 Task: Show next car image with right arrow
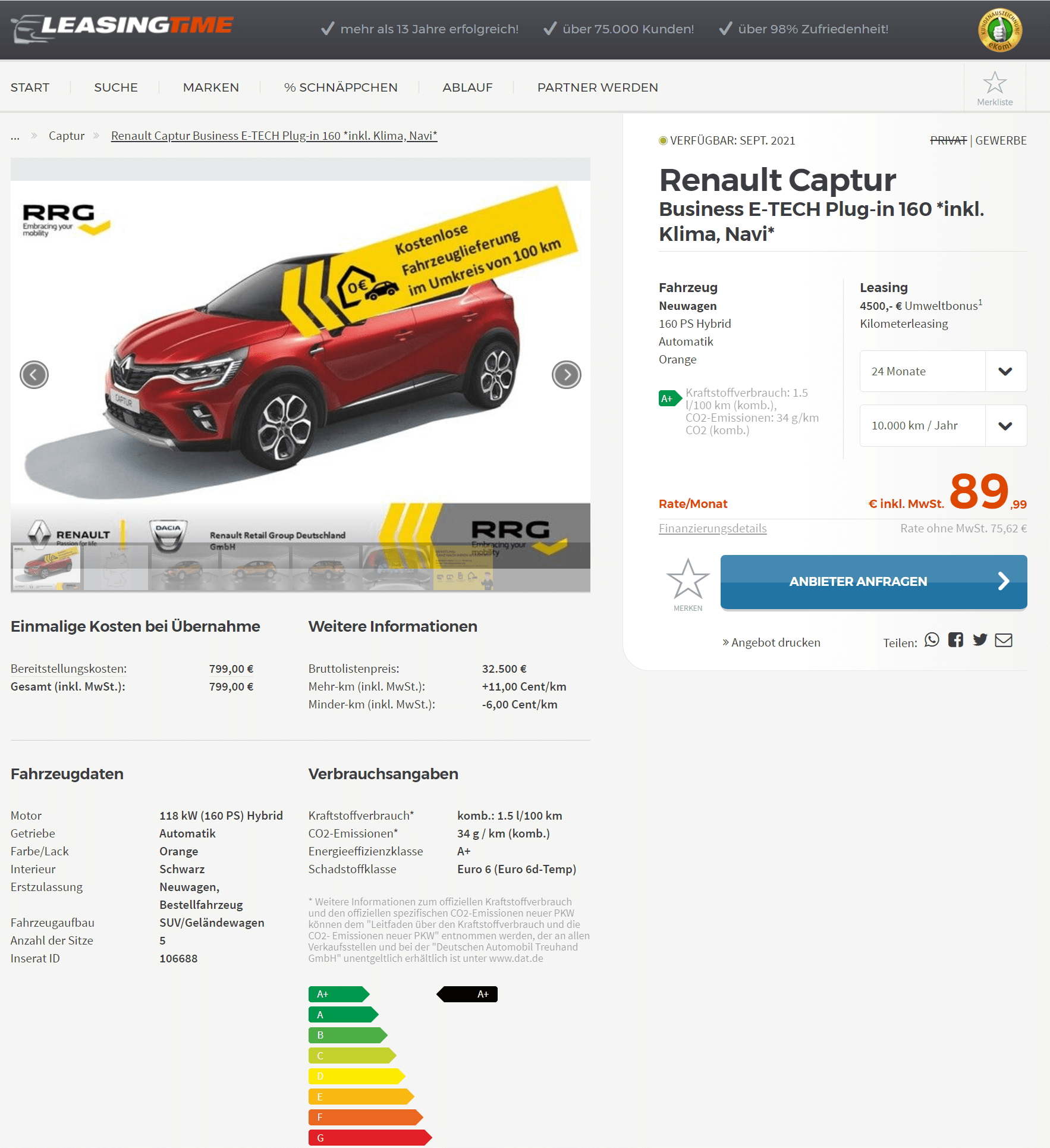point(566,375)
